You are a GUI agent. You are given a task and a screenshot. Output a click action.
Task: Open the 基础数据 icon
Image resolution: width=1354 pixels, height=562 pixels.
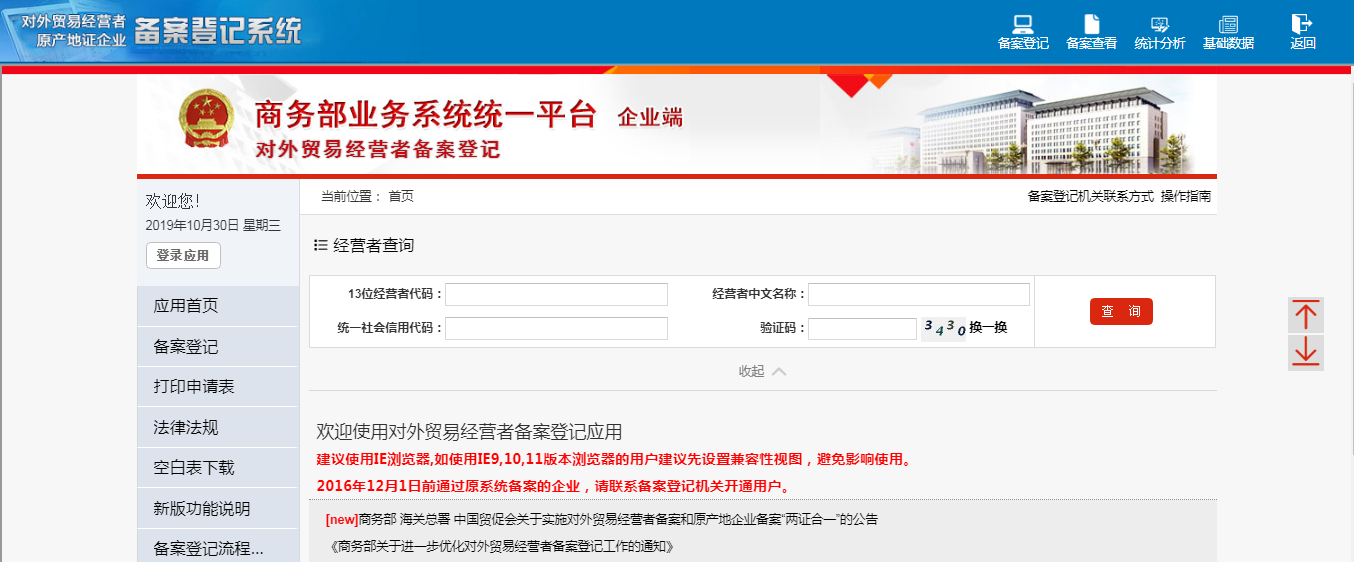1228,25
